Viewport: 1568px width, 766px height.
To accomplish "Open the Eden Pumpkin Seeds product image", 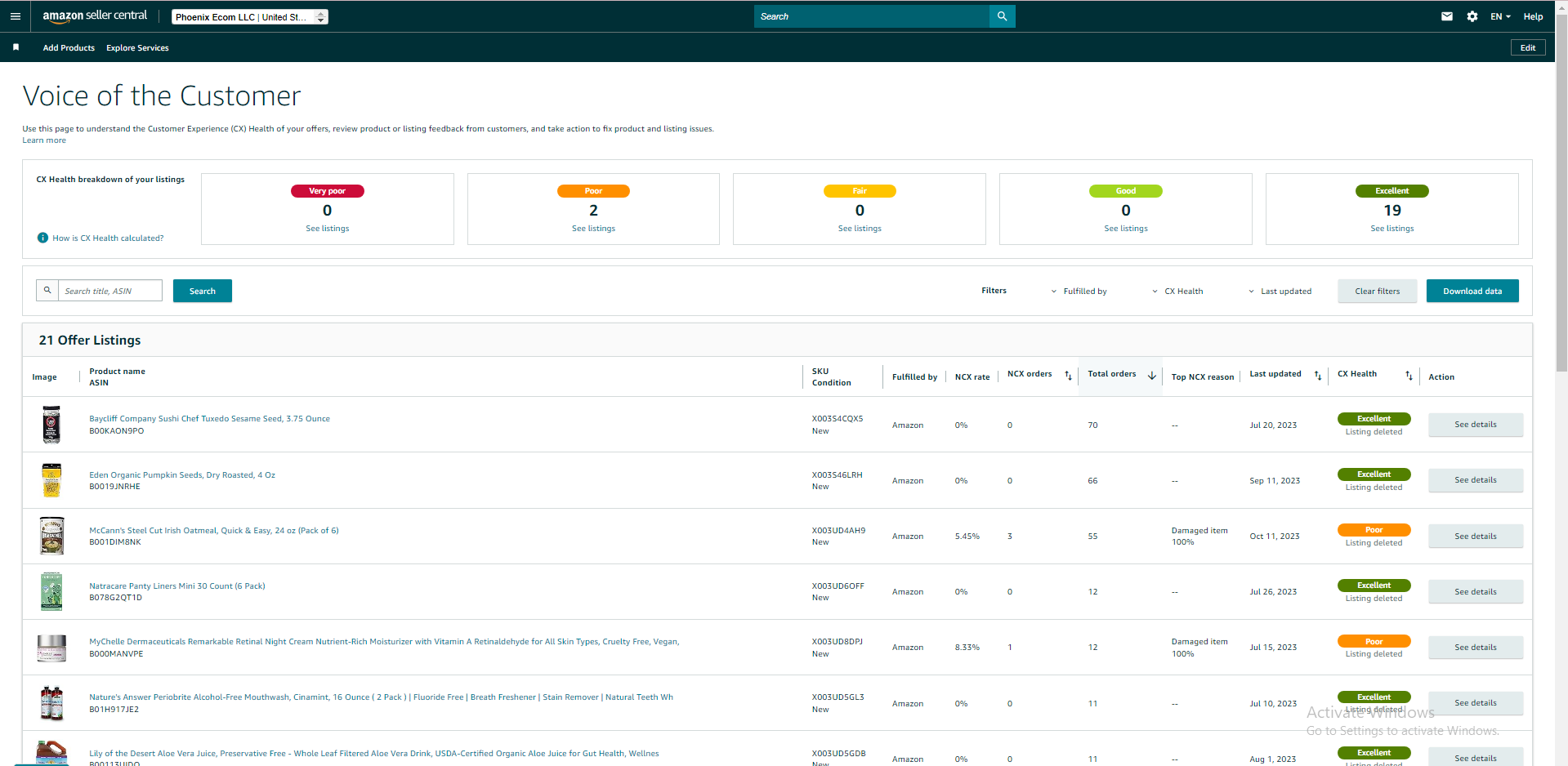I will (51, 480).
